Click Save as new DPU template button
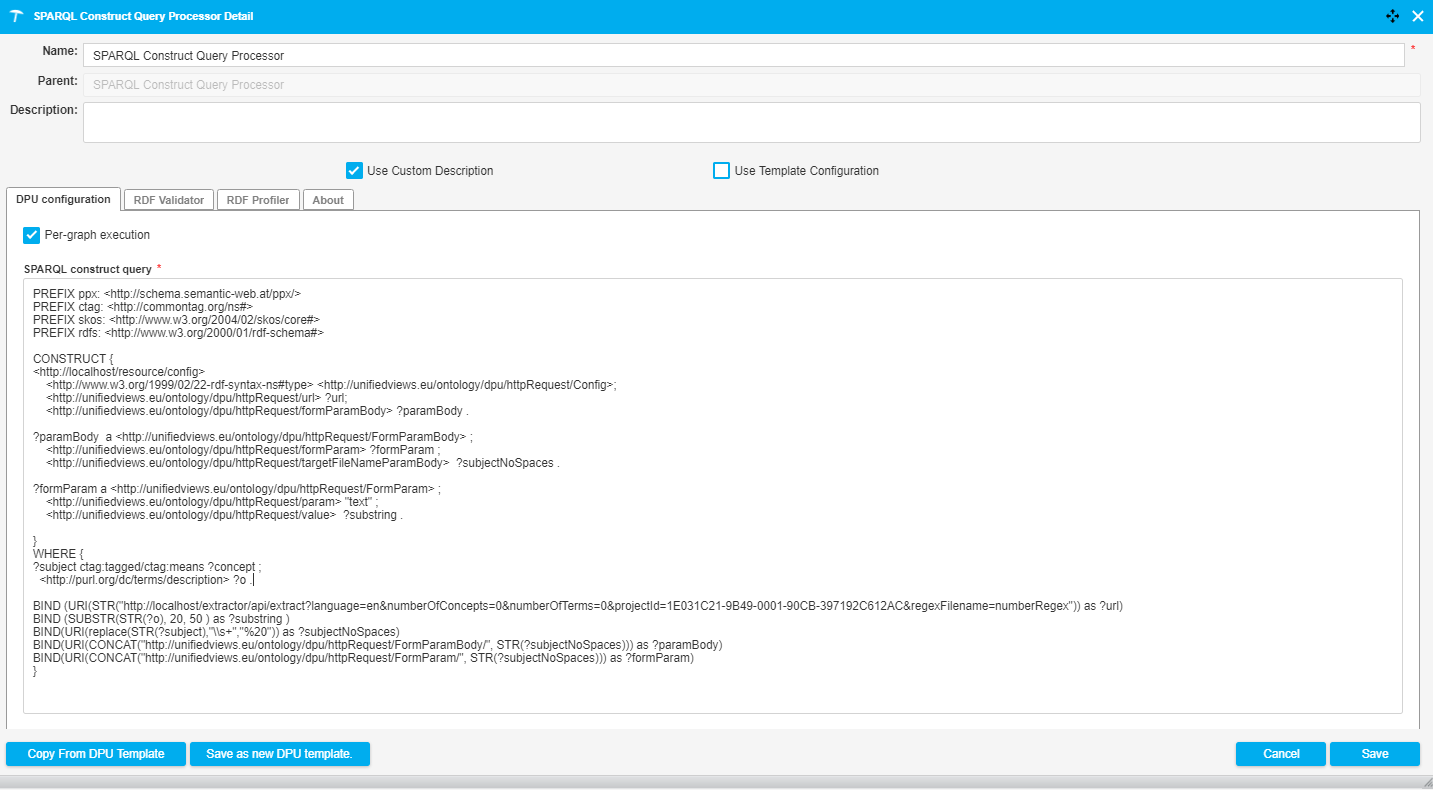The image size is (1433, 790). [279, 754]
